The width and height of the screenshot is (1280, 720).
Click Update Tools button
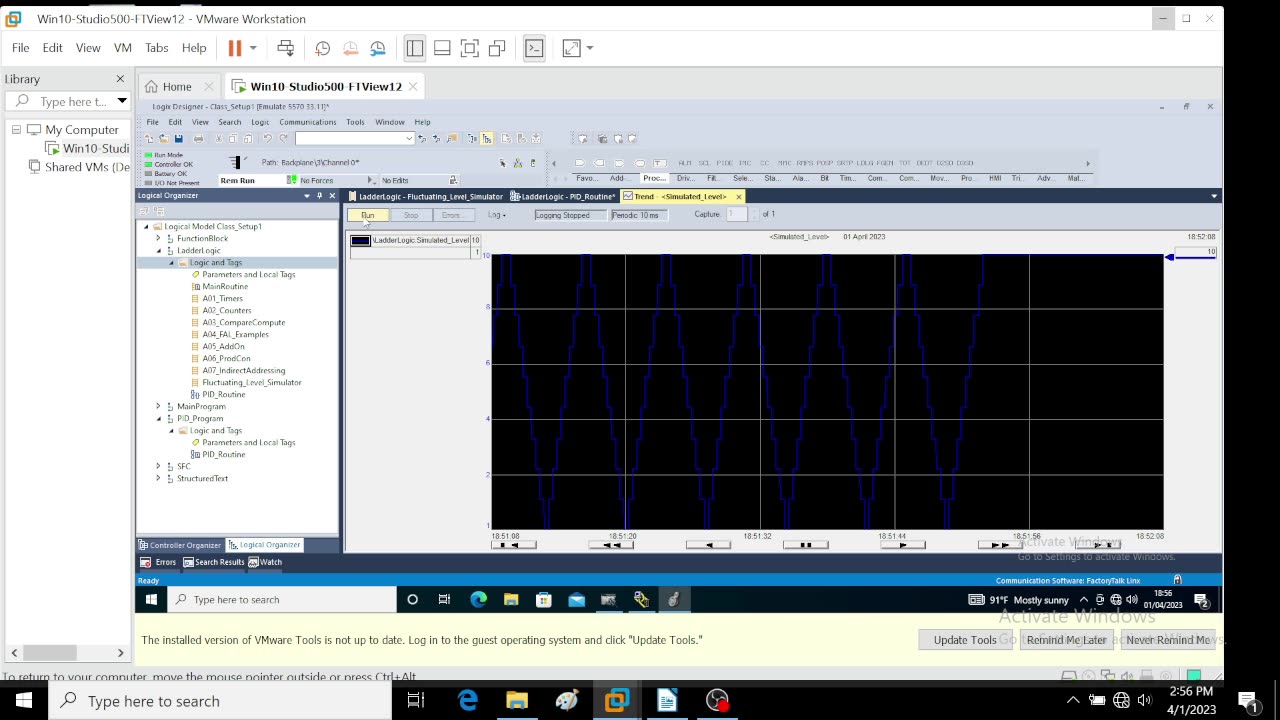(x=965, y=640)
